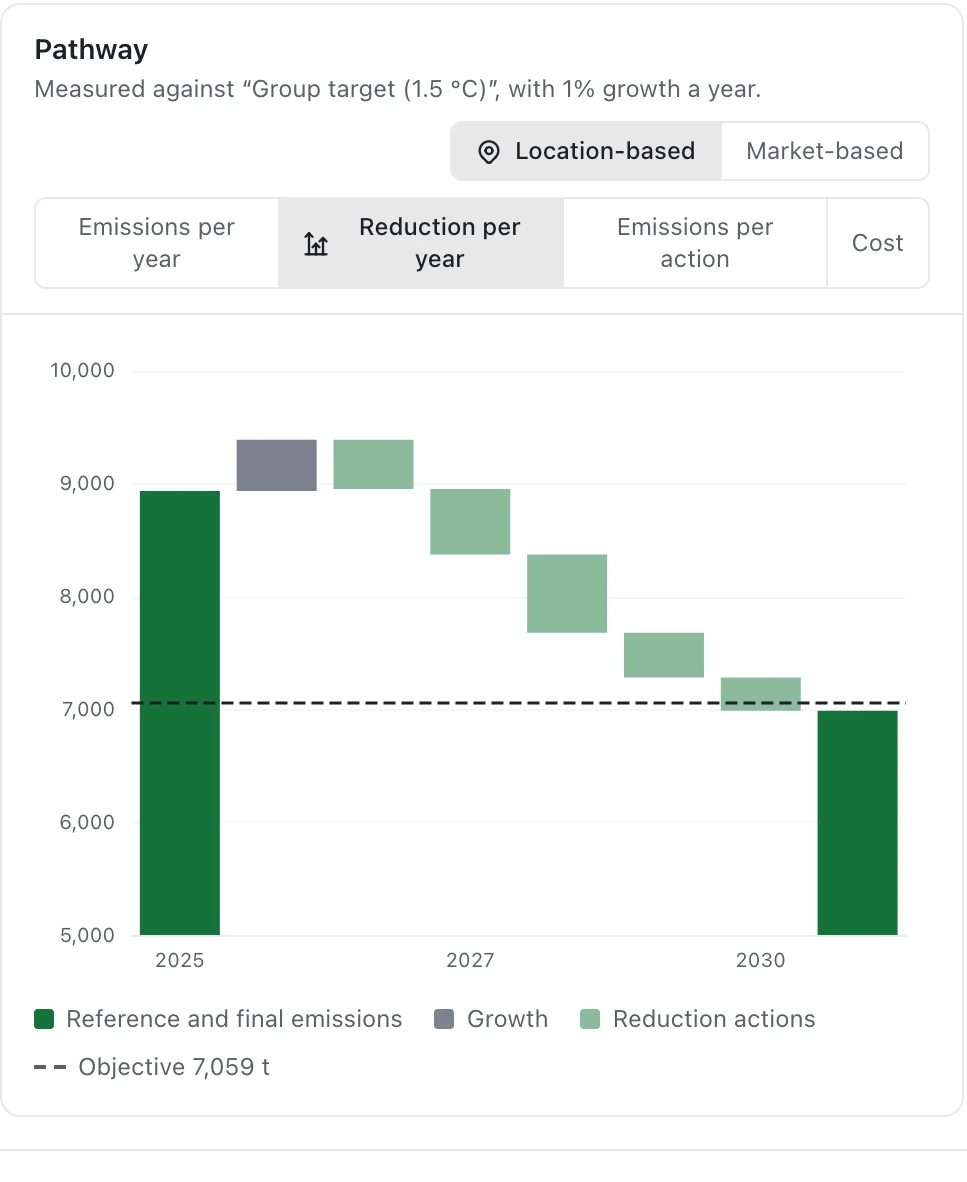Click the 'Growth' legend label
This screenshot has width=967, height=1182.
point(507,1019)
